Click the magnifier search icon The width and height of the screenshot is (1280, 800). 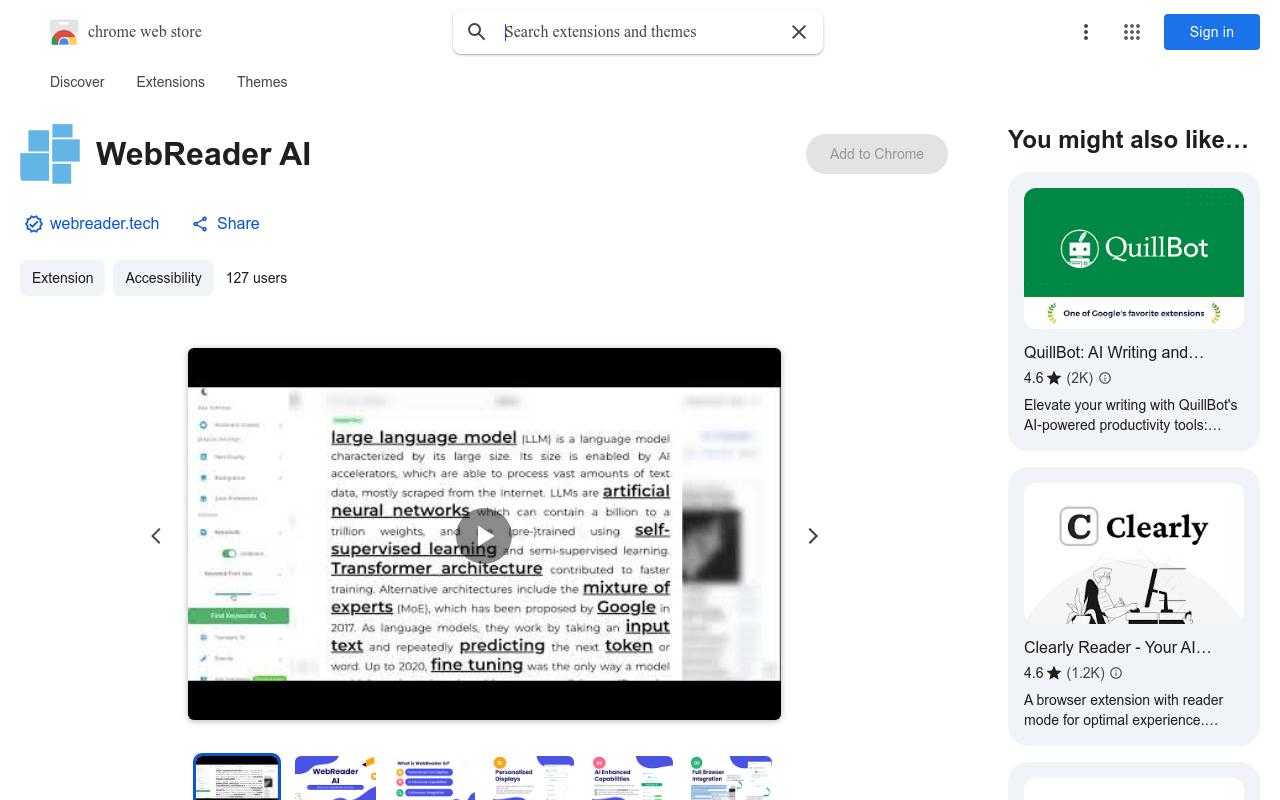tap(477, 32)
